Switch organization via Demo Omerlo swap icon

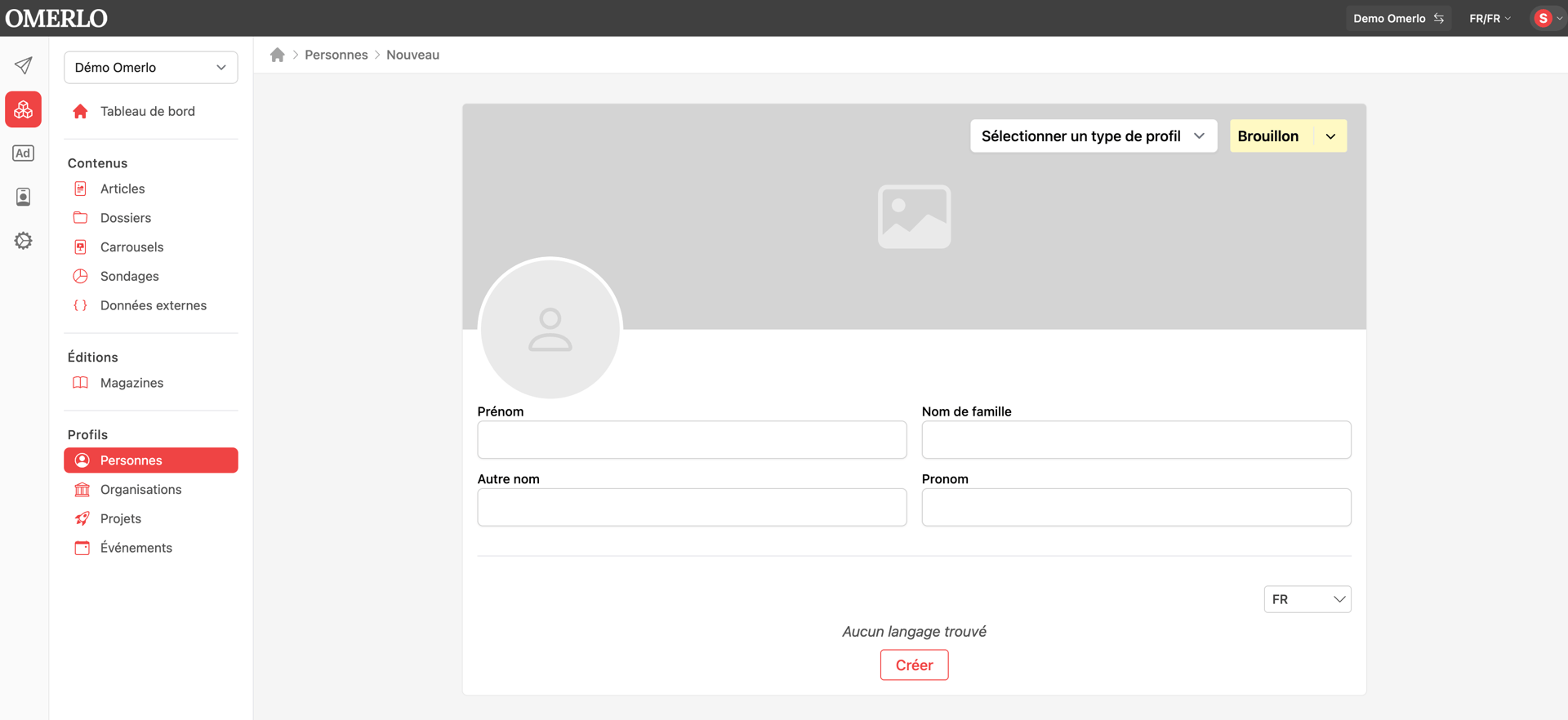tap(1439, 18)
